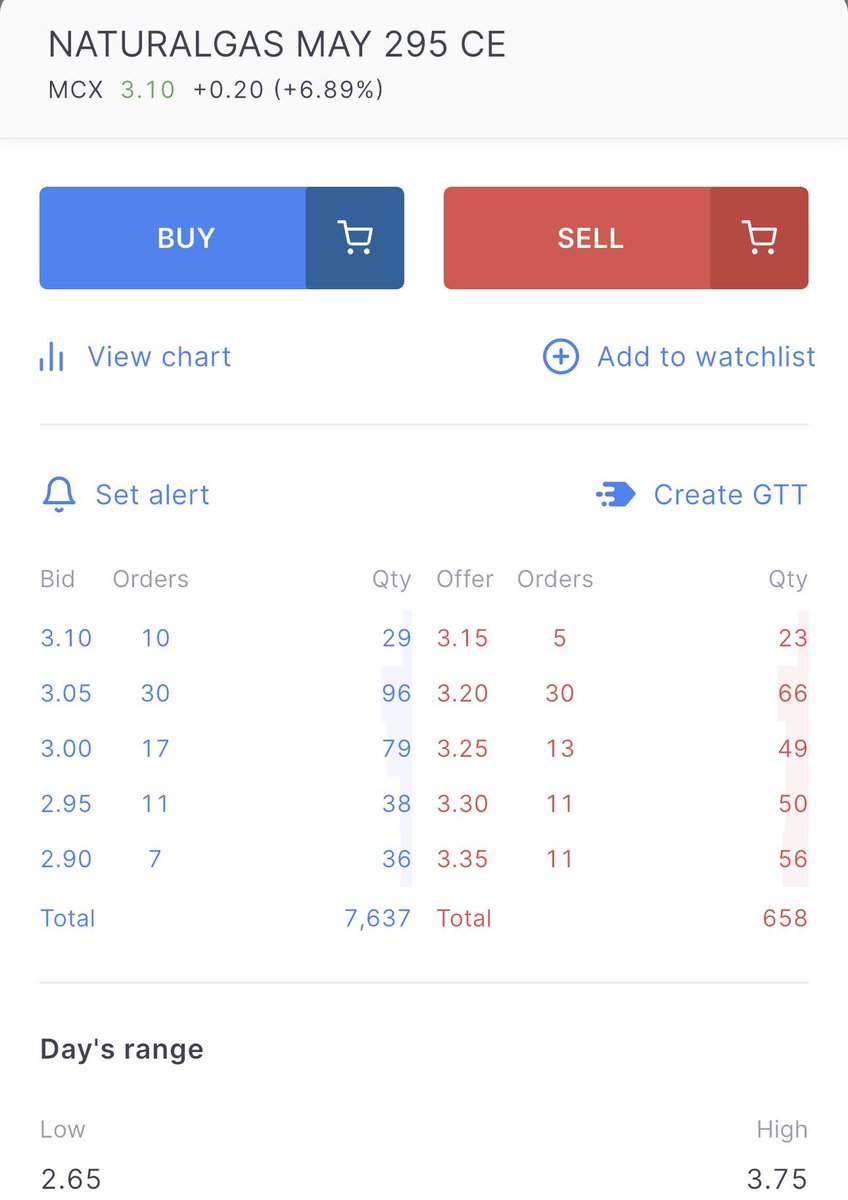Open the Create GTT link
The image size is (848, 1200).
click(x=730, y=495)
